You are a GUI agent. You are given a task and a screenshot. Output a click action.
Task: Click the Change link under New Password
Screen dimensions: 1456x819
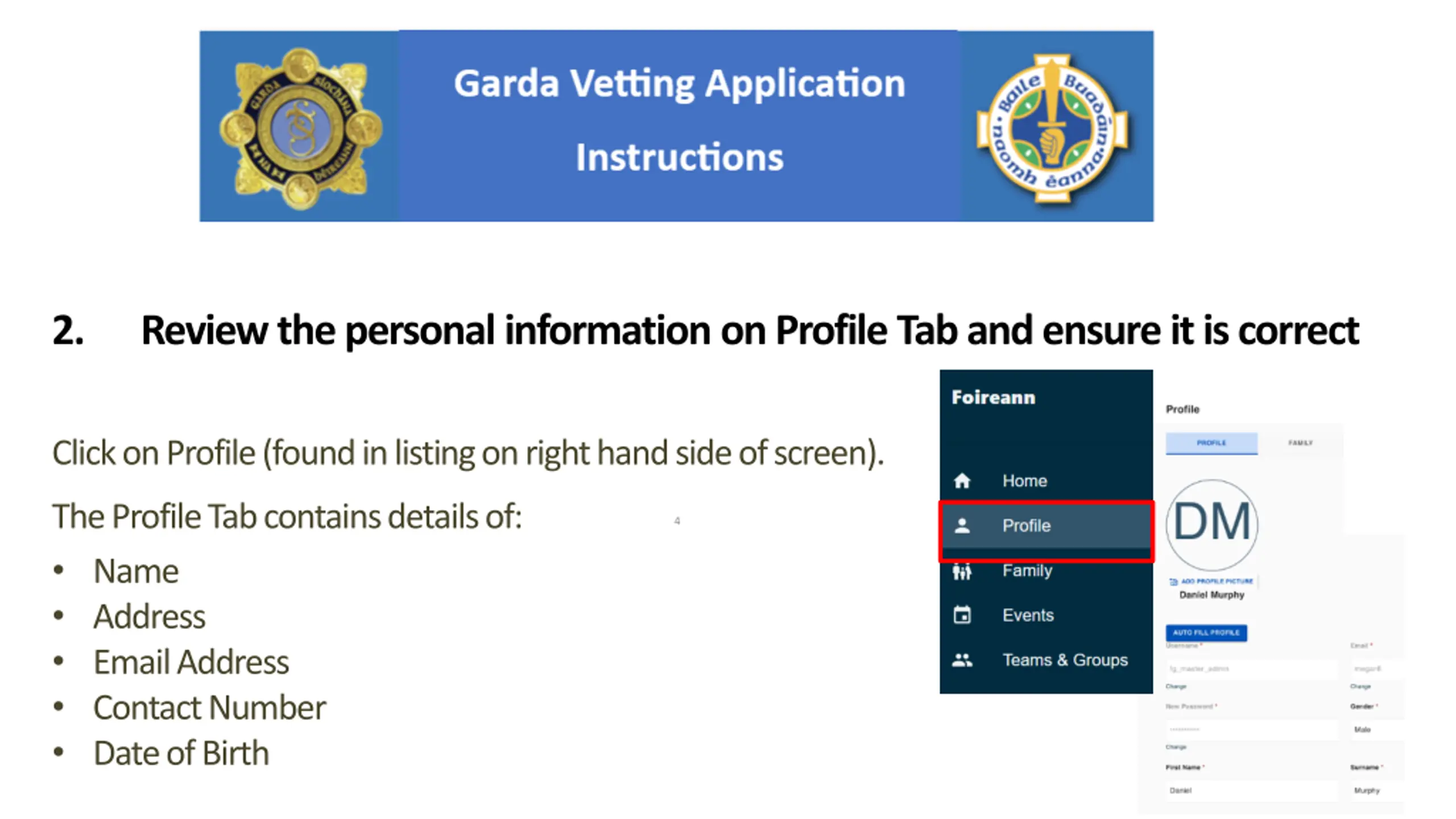[1176, 747]
